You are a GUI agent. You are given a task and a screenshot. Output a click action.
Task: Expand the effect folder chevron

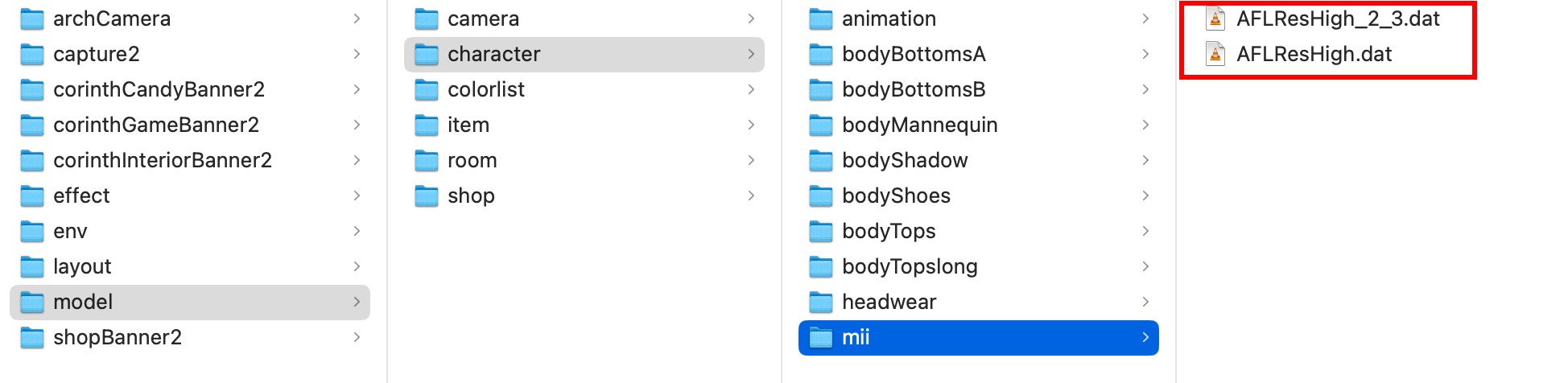(357, 196)
